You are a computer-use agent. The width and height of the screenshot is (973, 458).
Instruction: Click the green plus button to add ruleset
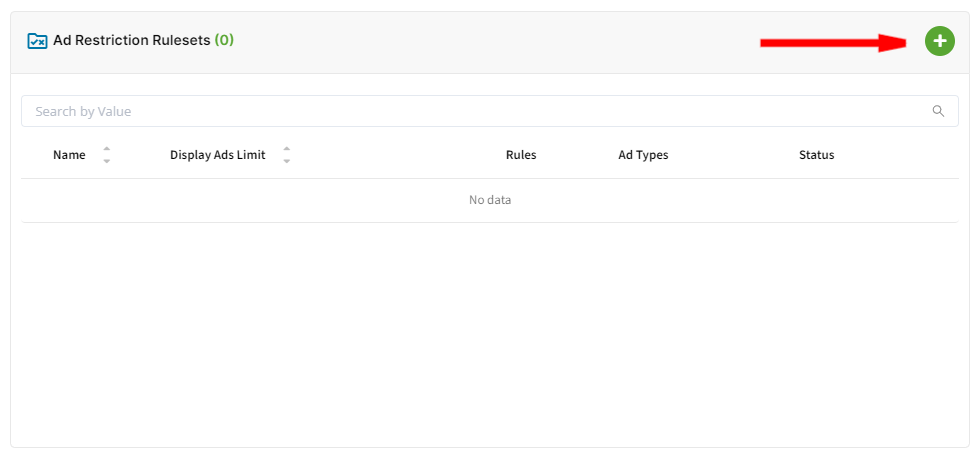(939, 41)
